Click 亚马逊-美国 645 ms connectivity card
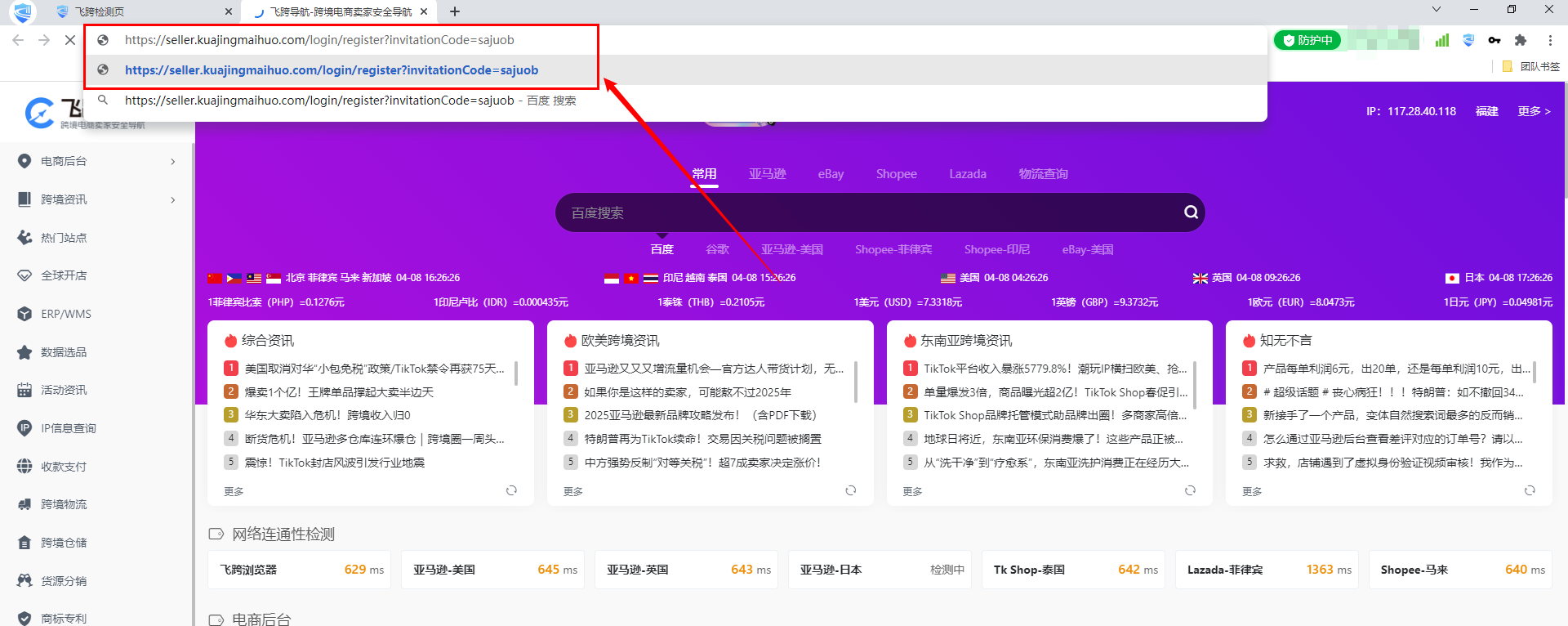Viewport: 1568px width, 626px height. [x=492, y=570]
